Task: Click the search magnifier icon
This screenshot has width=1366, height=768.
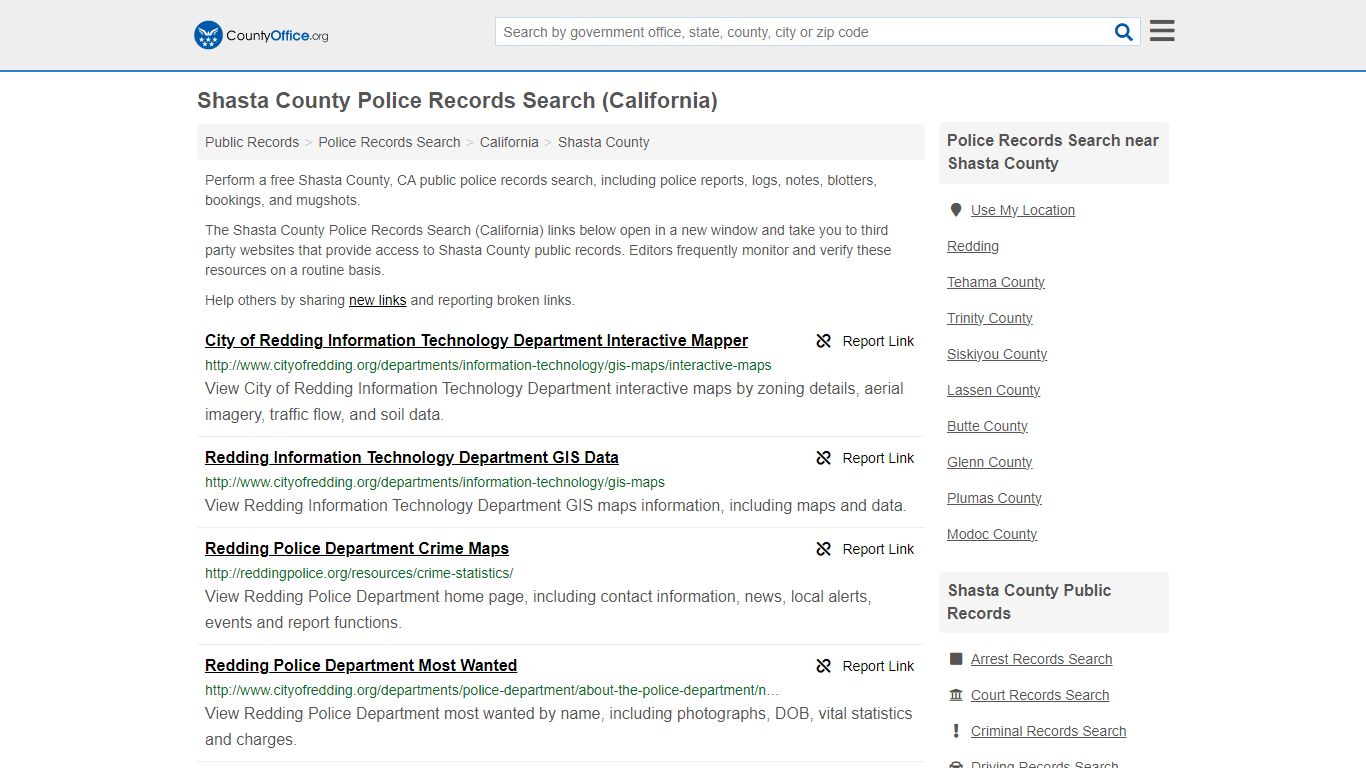Action: (x=1124, y=32)
